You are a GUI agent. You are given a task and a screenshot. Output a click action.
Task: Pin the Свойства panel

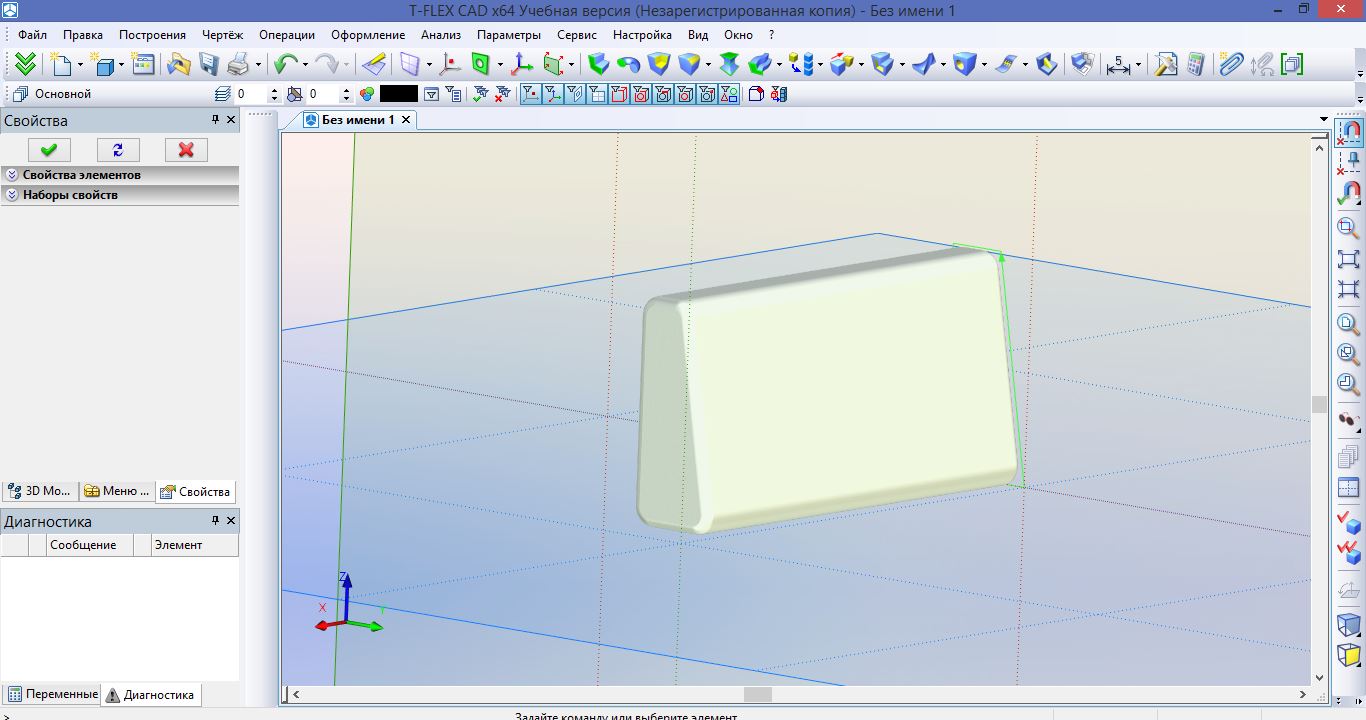[x=215, y=120]
